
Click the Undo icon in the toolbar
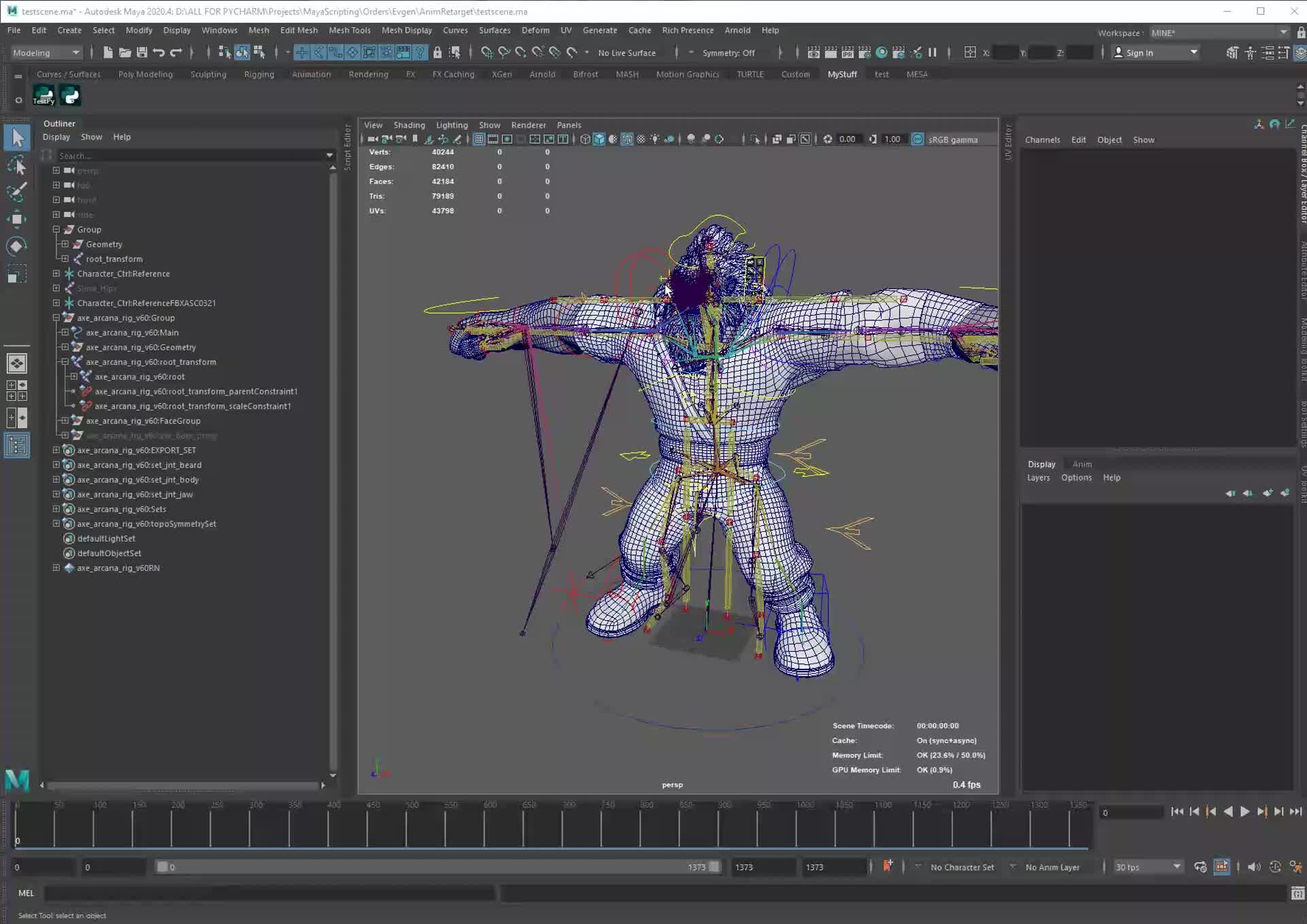[159, 52]
